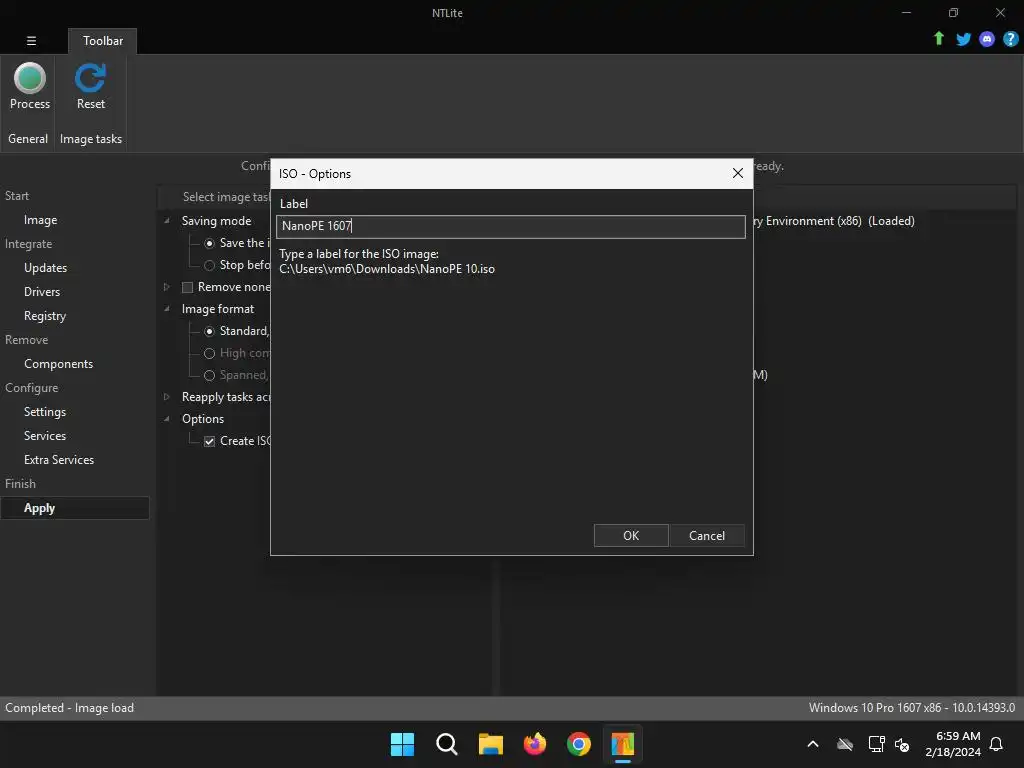Click the 'Image tasks' group label
The image size is (1024, 768).
coord(91,139)
